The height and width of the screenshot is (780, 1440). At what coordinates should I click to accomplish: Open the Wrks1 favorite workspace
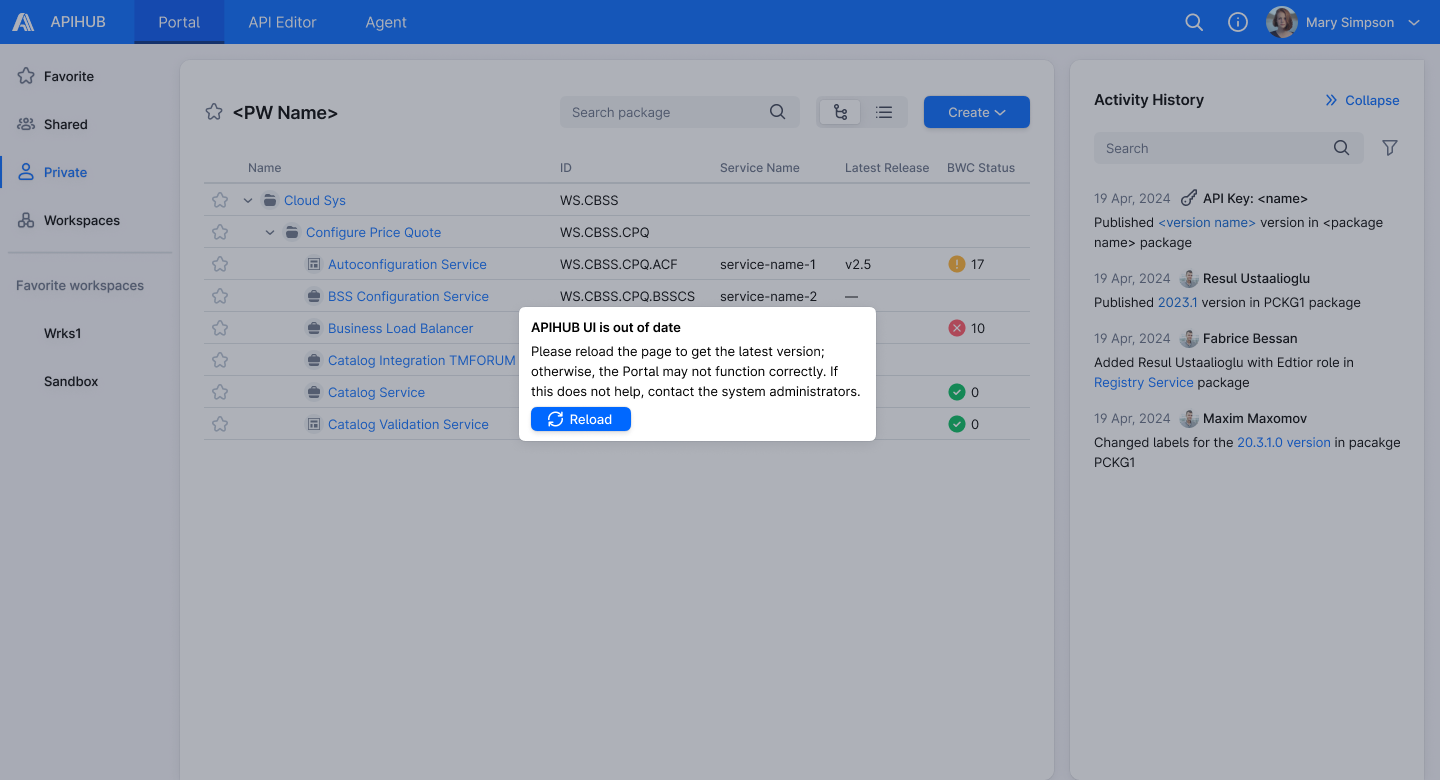pyautogui.click(x=62, y=333)
